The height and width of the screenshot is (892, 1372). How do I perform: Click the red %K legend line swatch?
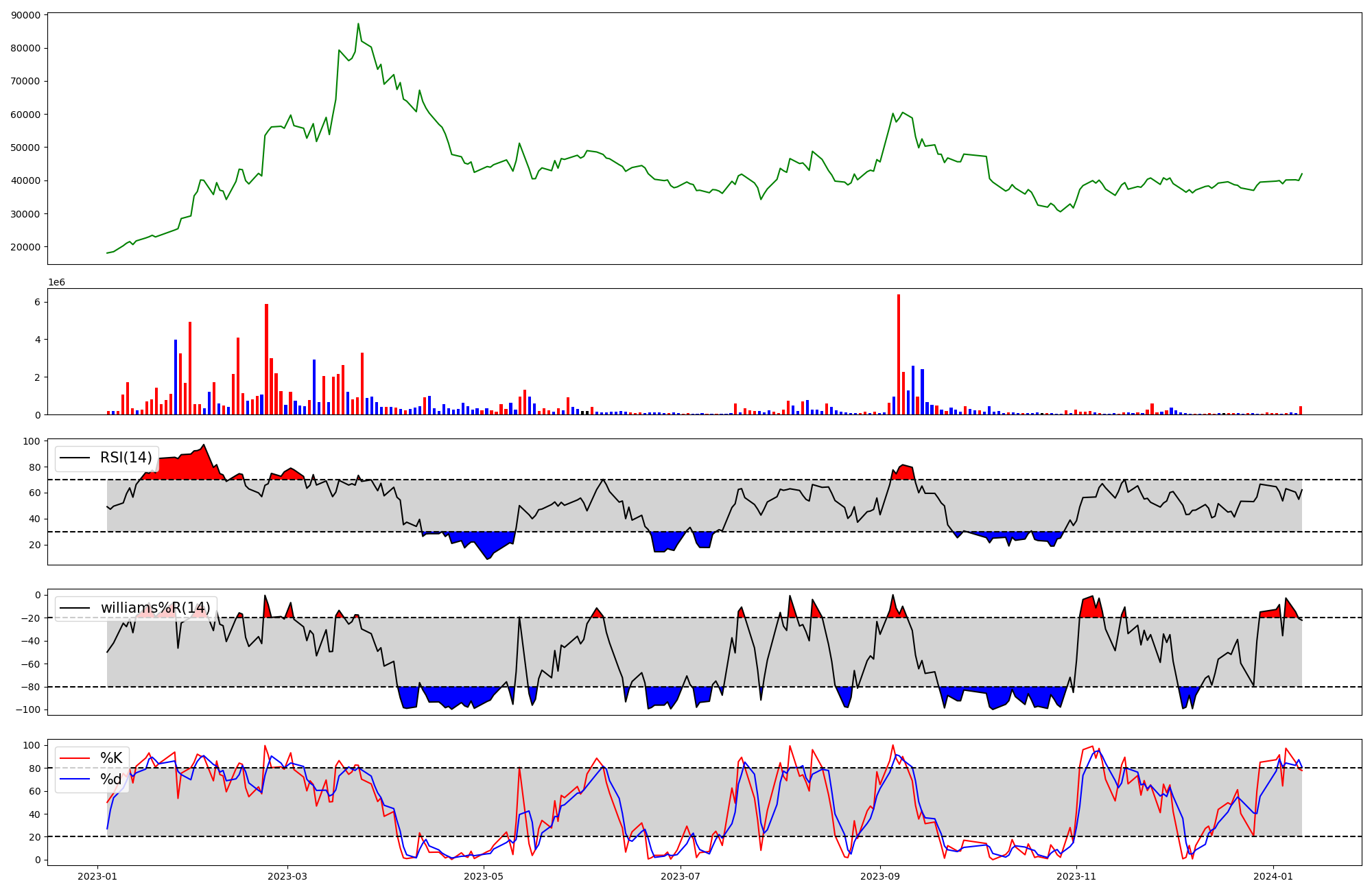coord(75,758)
